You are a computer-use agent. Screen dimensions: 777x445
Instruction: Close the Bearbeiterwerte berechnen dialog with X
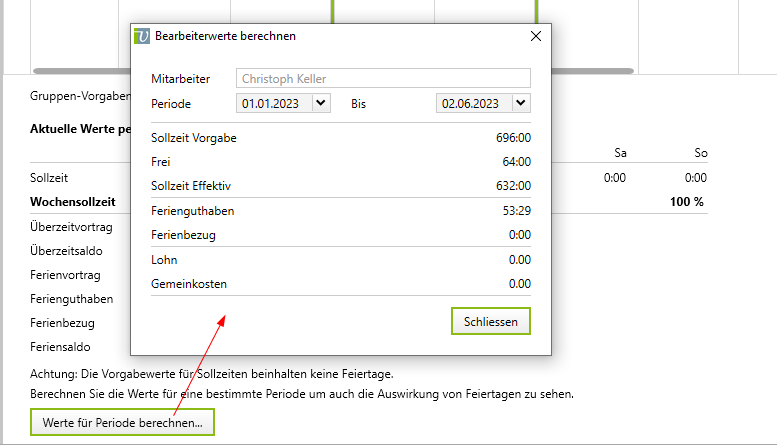[x=536, y=36]
